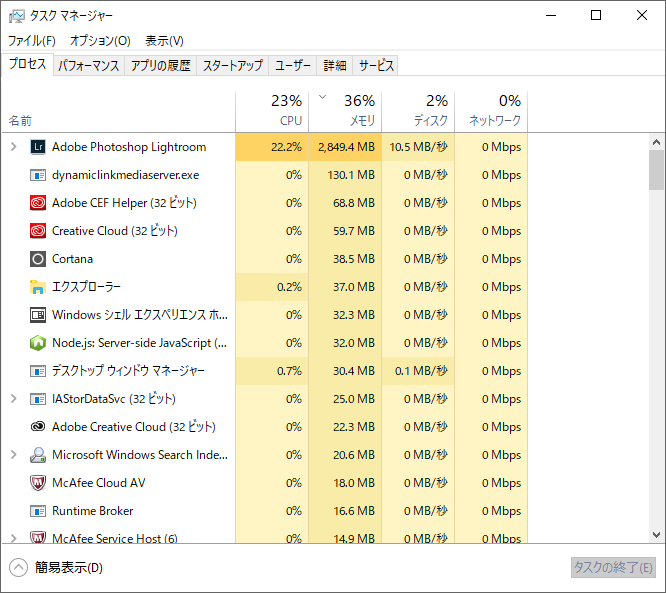Click the Windows シェル エクスペリエンス icon
Screen dimensions: 666x593
[38, 315]
